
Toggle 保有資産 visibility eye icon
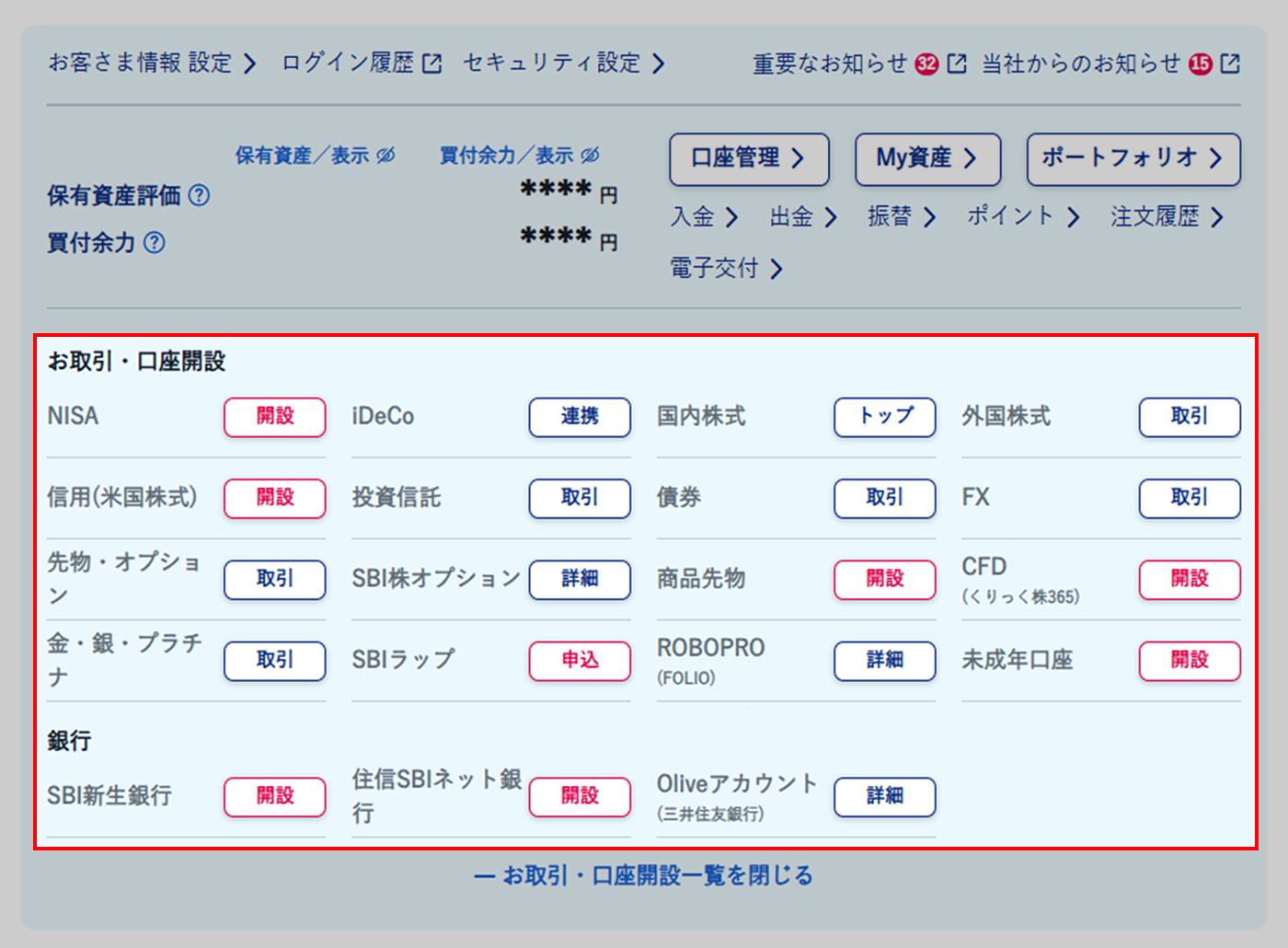click(386, 156)
